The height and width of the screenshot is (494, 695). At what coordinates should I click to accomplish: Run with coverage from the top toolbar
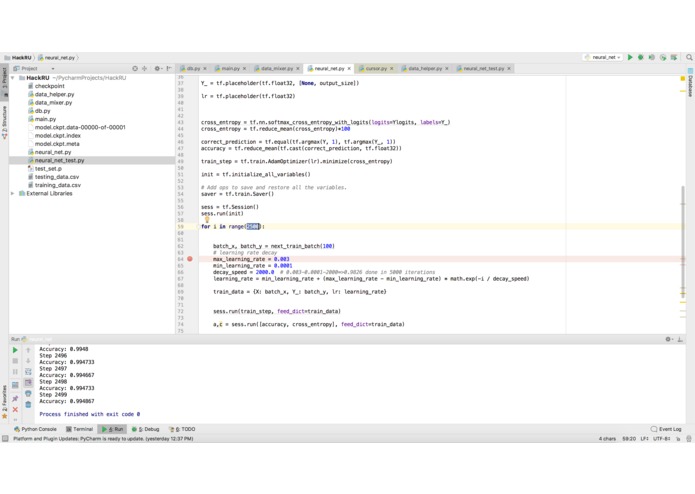pos(652,57)
